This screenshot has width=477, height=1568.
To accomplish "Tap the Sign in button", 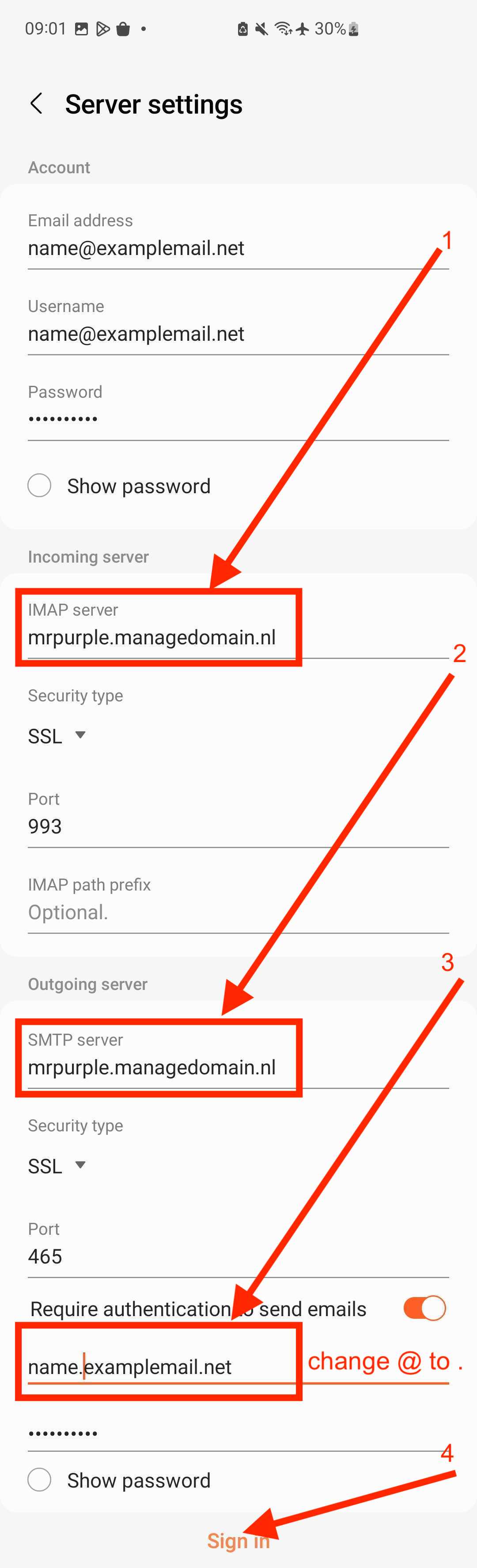I will 238,1541.
